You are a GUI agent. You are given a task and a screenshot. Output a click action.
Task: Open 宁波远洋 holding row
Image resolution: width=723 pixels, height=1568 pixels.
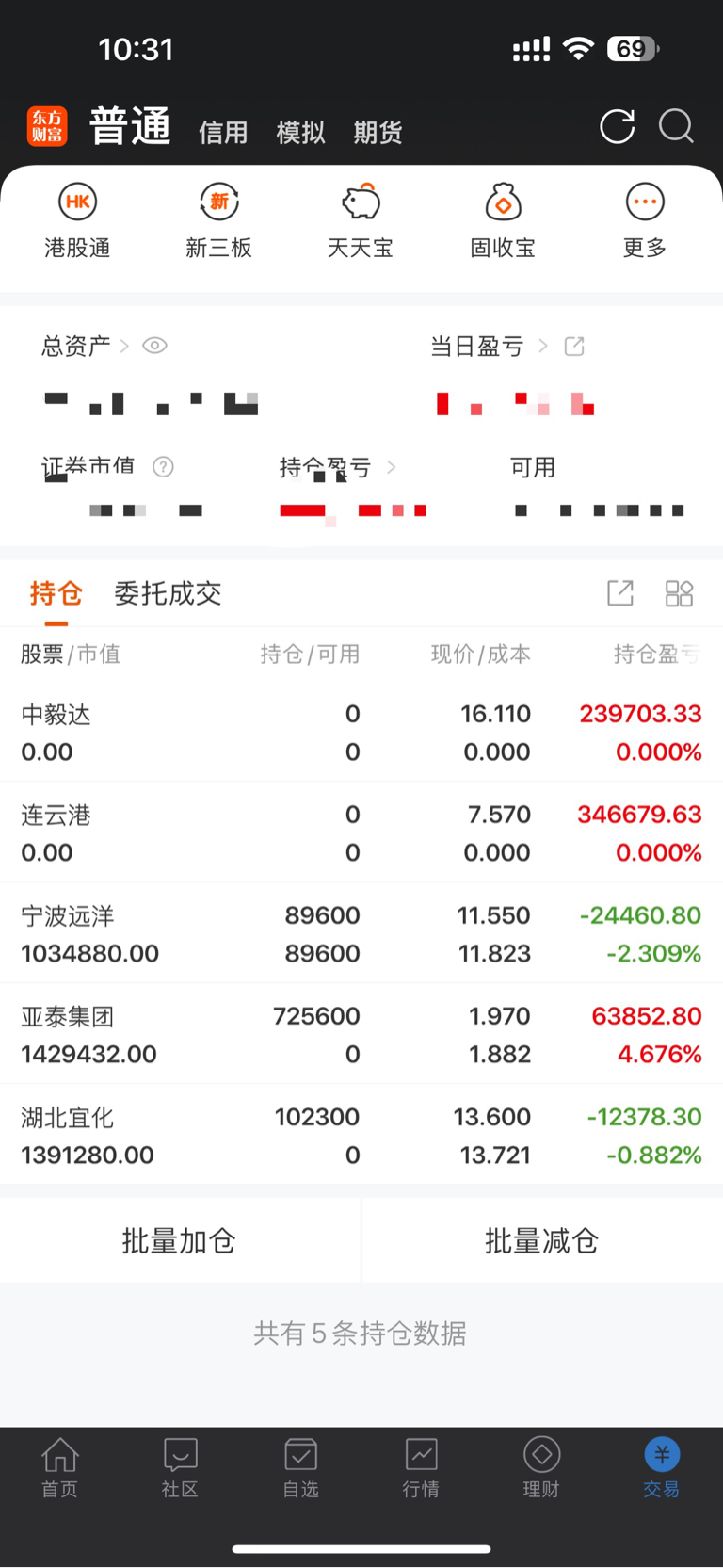(361, 933)
